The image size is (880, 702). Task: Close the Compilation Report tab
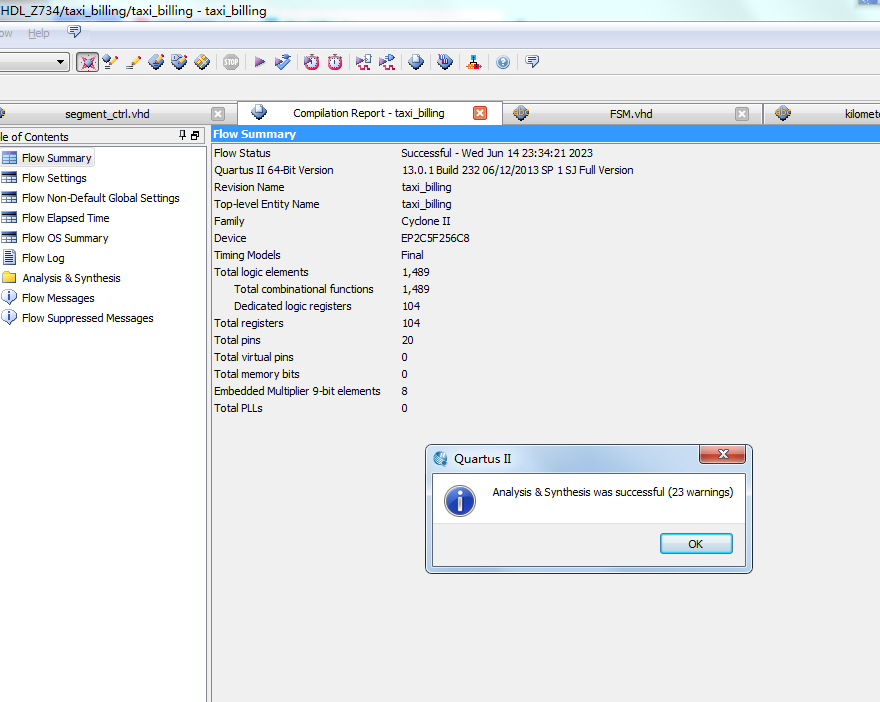(480, 113)
